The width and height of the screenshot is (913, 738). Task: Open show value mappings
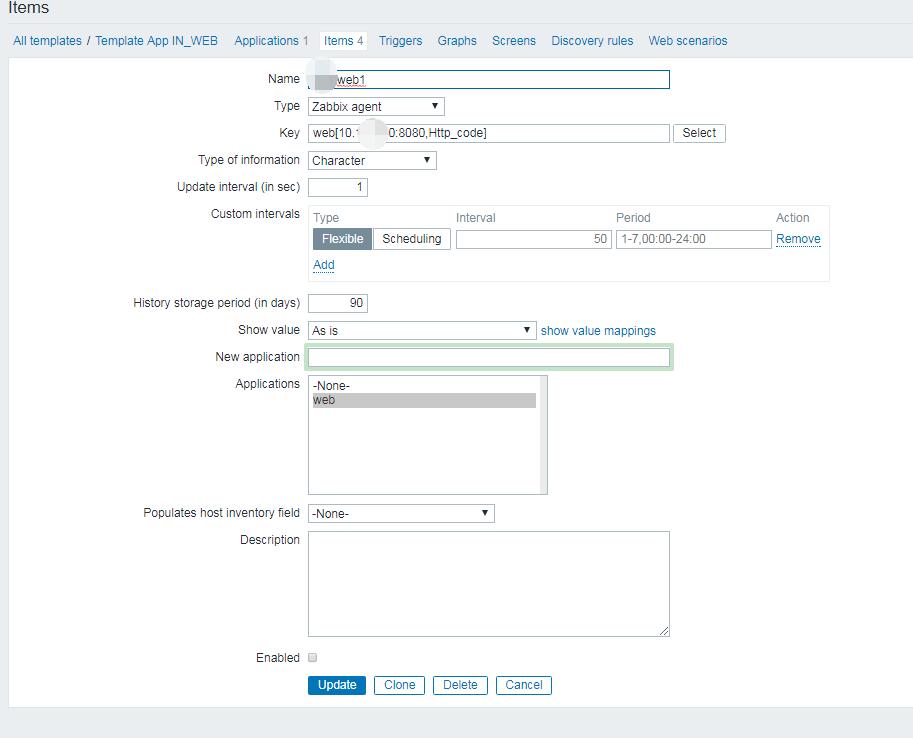click(x=597, y=330)
